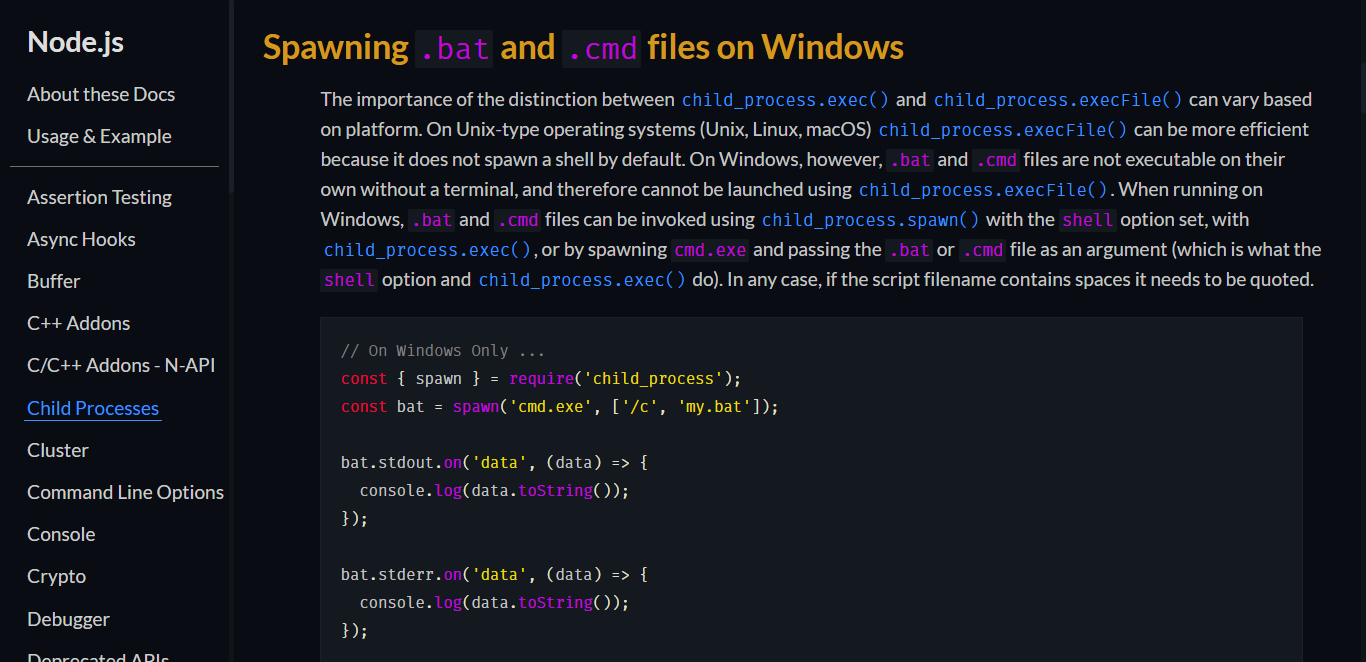1366x662 pixels.
Task: Follow the child_process.execFile() reference link
Action: pyautogui.click(x=1058, y=99)
